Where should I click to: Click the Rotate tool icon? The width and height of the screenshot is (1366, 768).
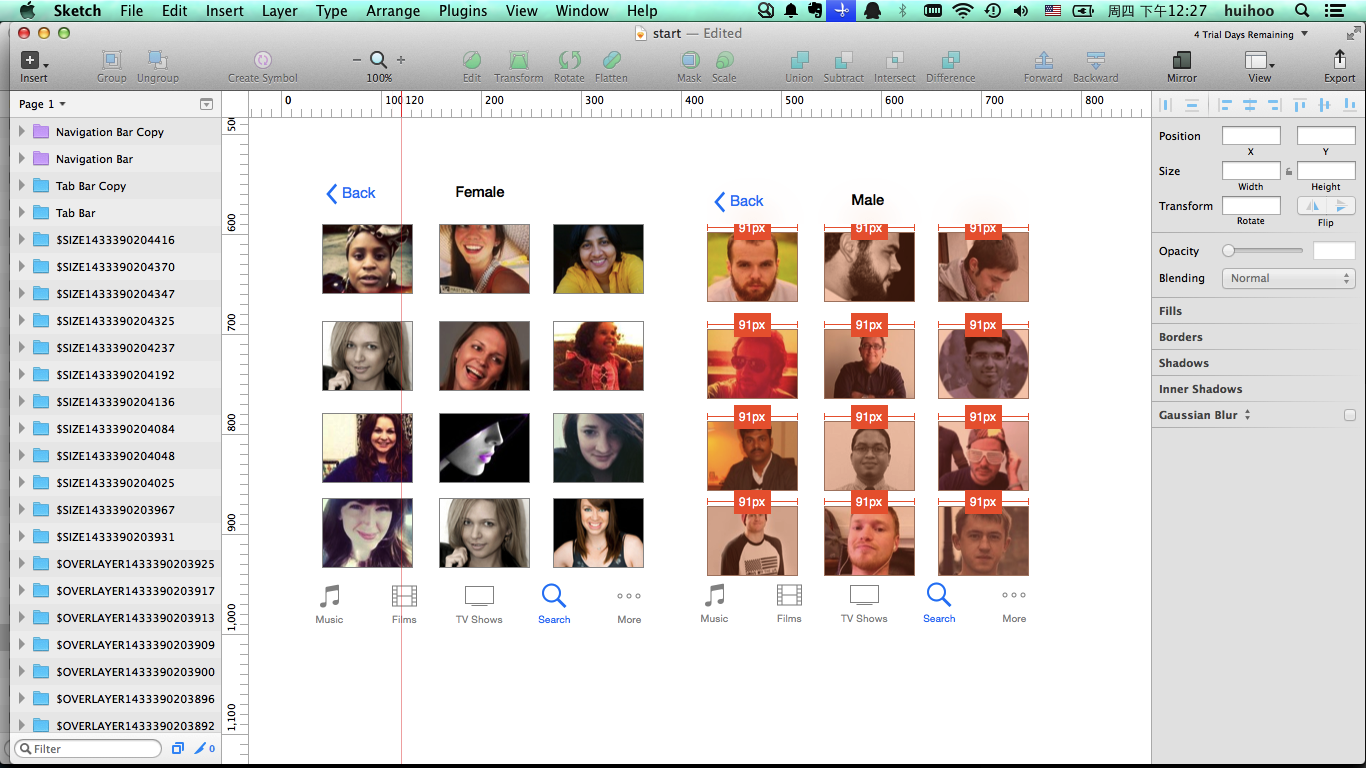coord(569,62)
